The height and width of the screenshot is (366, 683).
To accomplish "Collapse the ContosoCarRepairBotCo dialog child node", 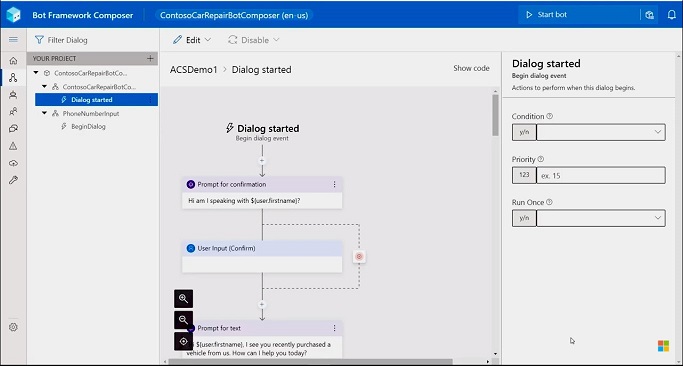I will click(44, 87).
